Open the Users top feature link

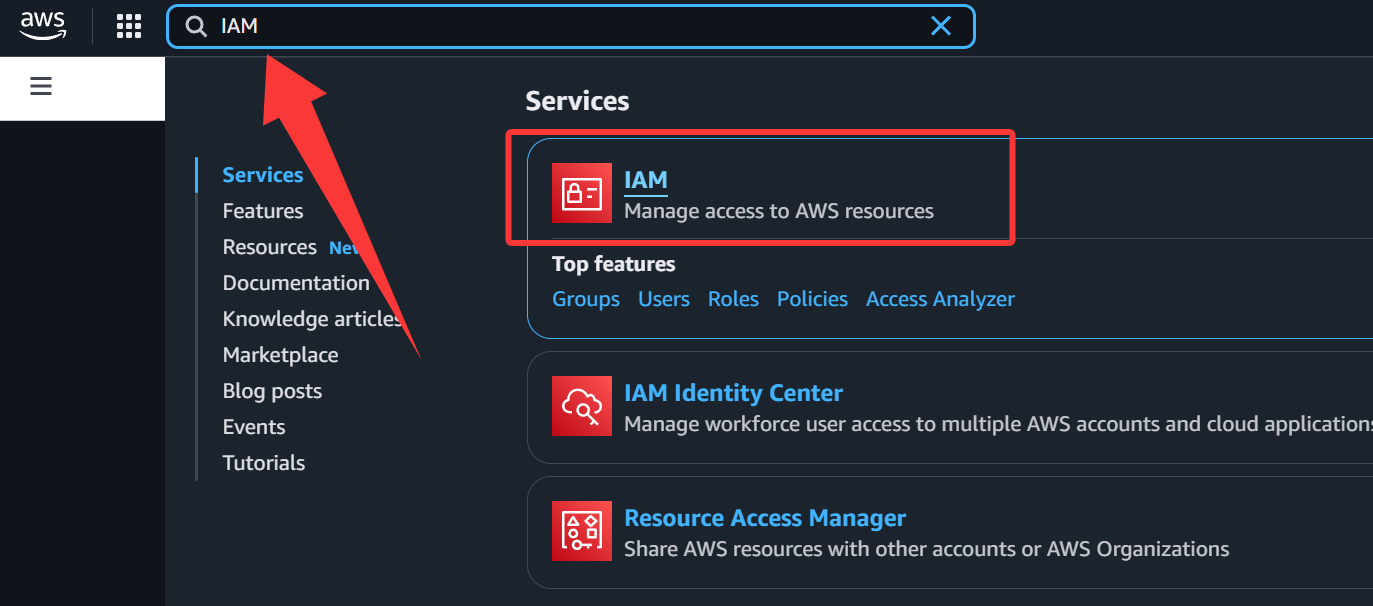[664, 299]
